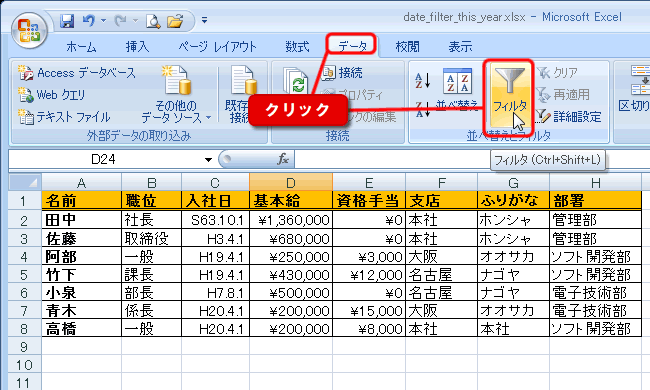This screenshot has height=390, width=650.
Task: Click the fx insert function button
Action: 283,159
